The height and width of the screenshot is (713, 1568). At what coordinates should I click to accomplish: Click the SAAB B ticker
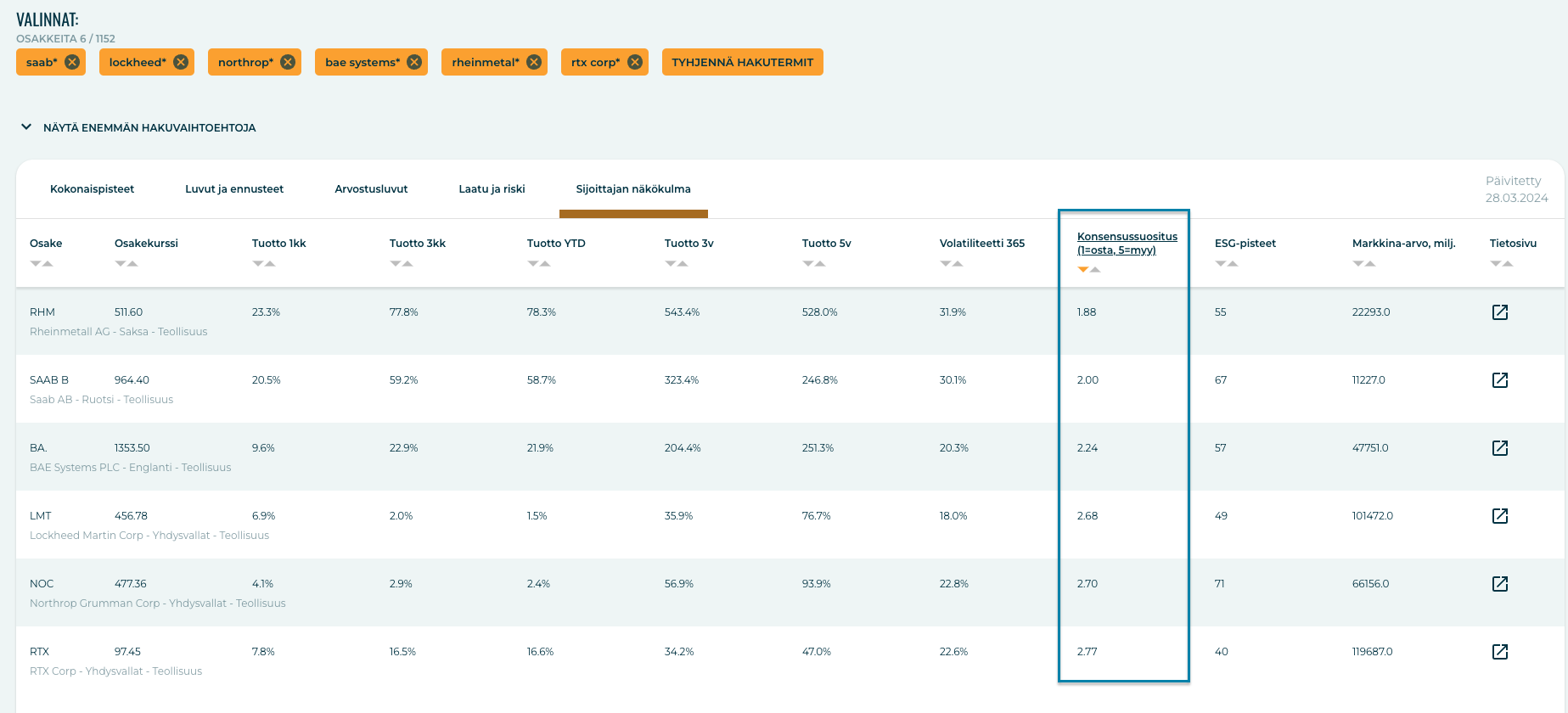(49, 380)
